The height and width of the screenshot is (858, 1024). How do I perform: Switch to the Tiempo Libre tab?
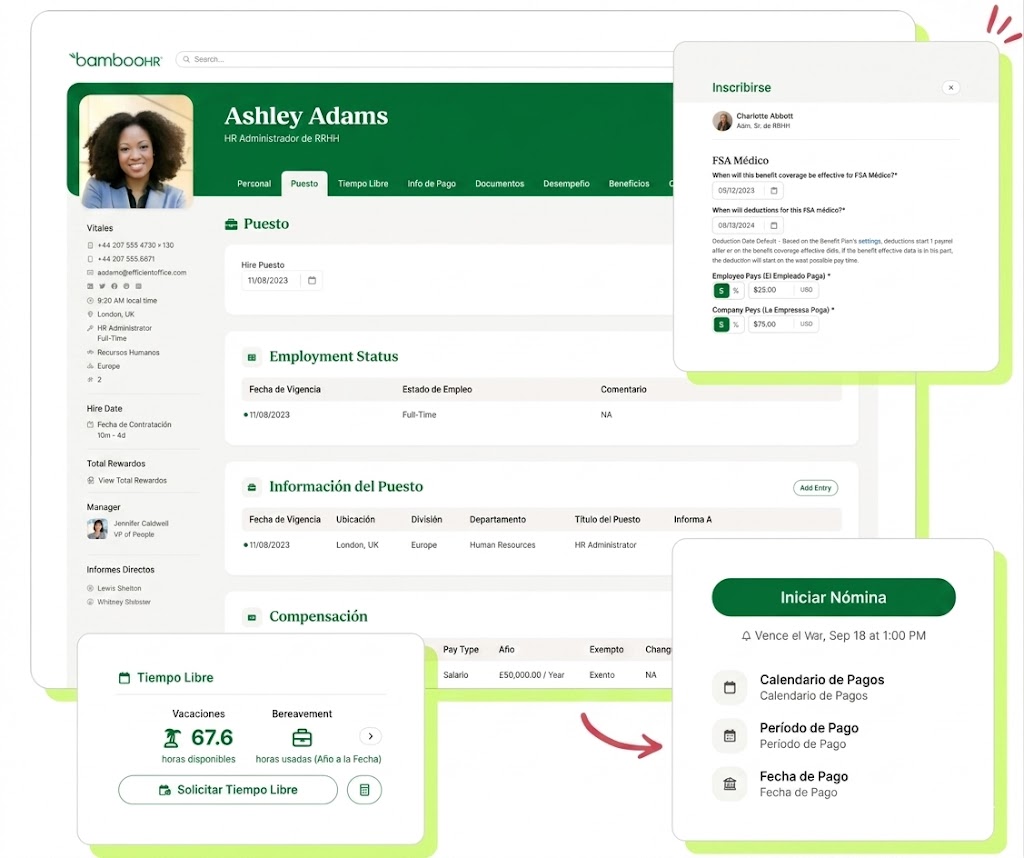[363, 183]
